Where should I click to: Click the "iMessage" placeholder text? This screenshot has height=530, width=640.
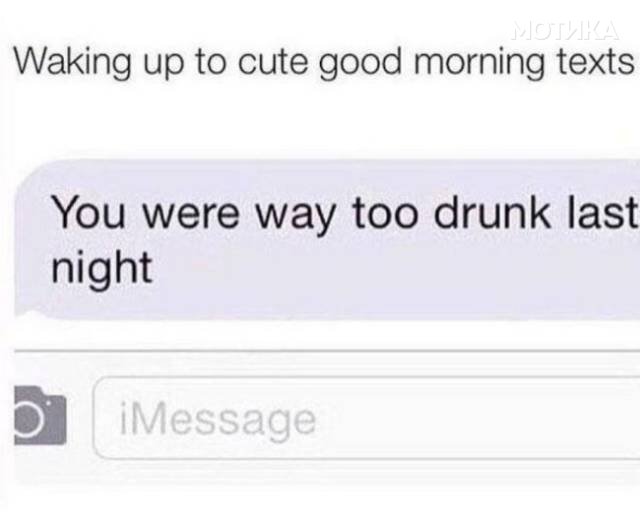coord(218,420)
